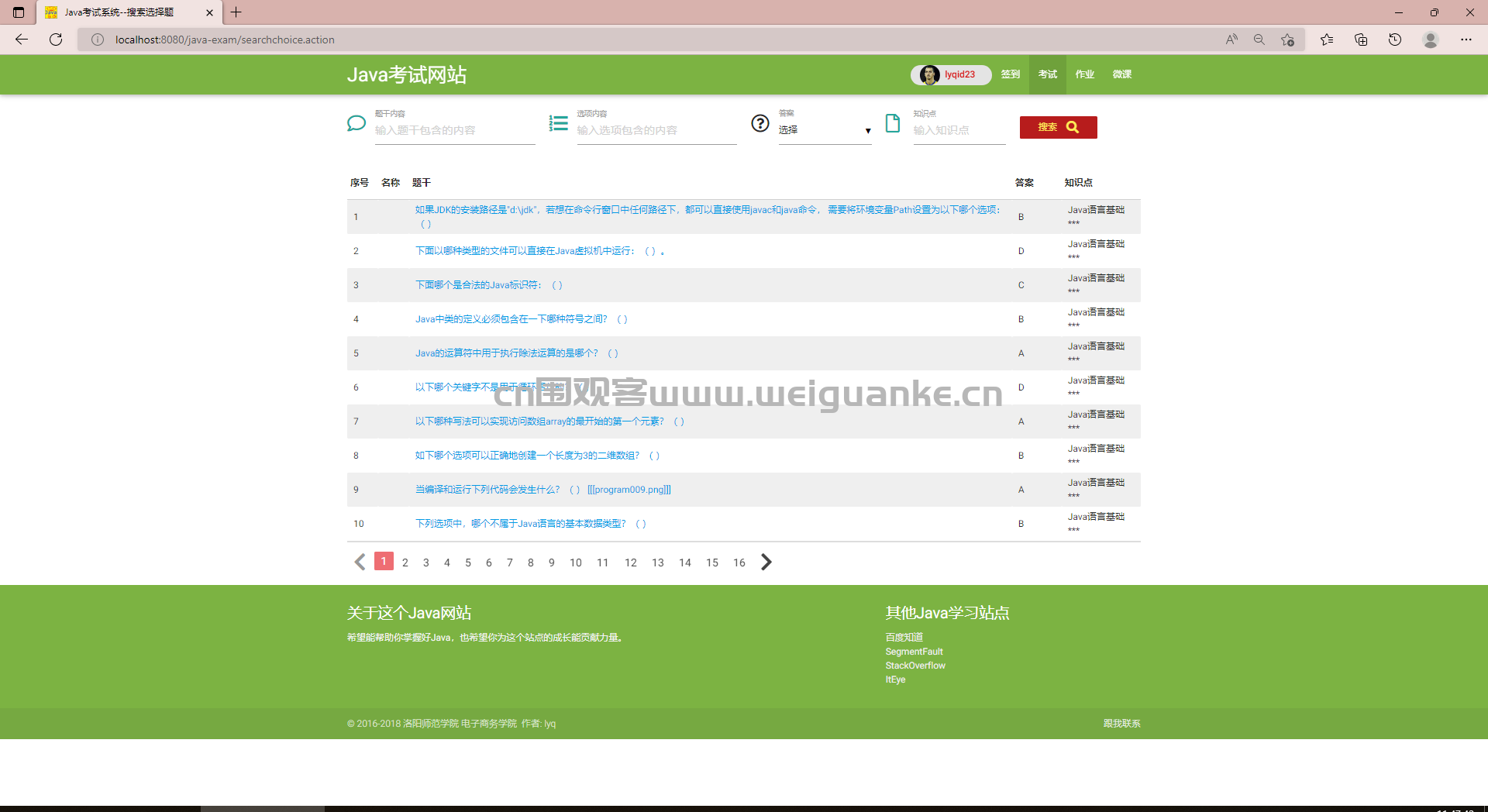Screen dimensions: 1488x812
Task: Focus the 题干内容 question text input
Action: pyautogui.click(x=454, y=130)
